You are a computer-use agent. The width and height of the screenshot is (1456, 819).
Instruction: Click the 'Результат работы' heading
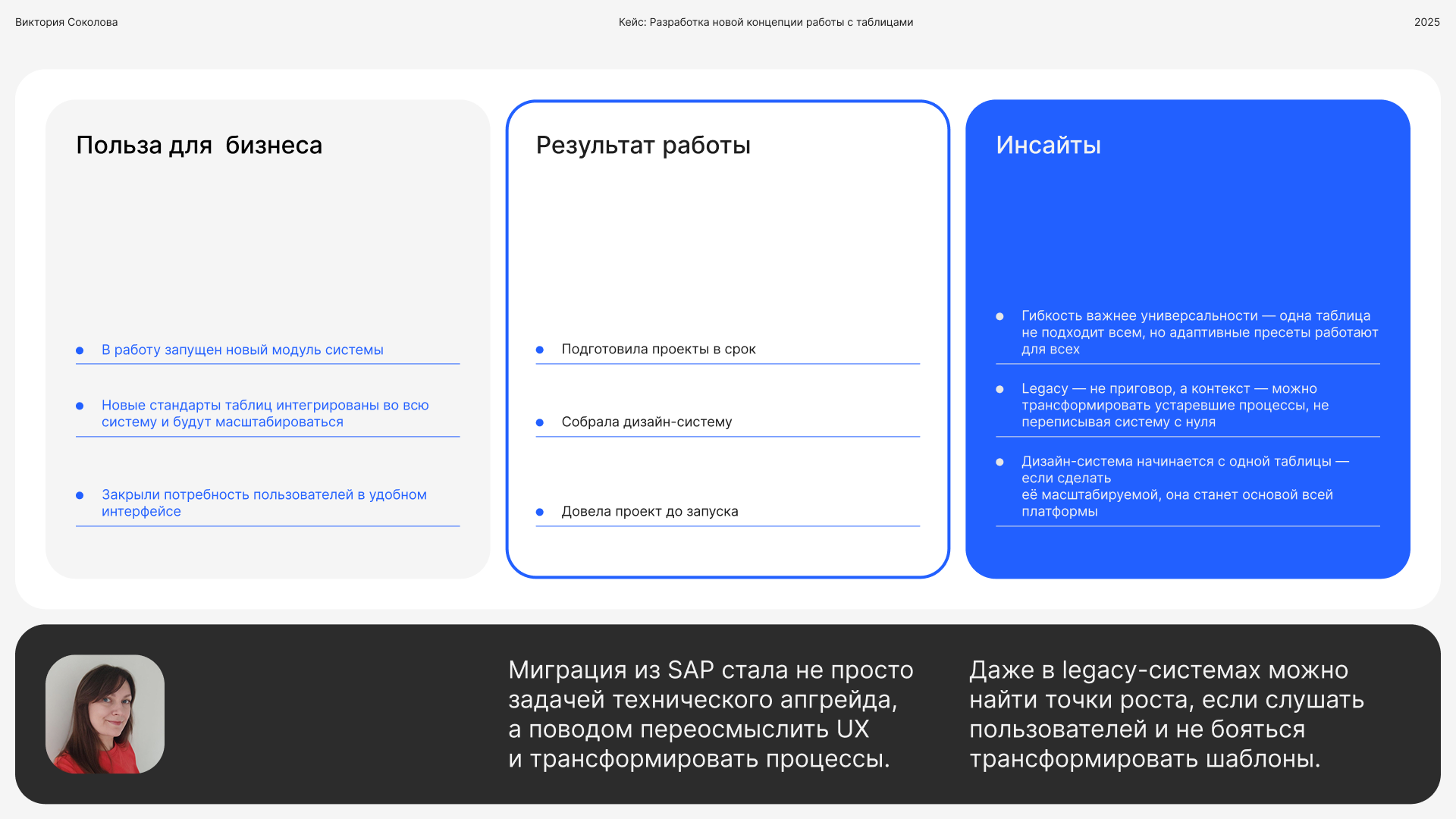[643, 145]
